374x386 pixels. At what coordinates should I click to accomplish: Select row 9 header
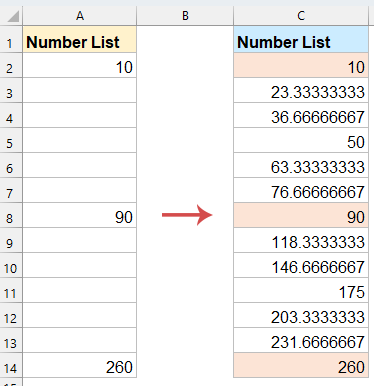(x=11, y=240)
